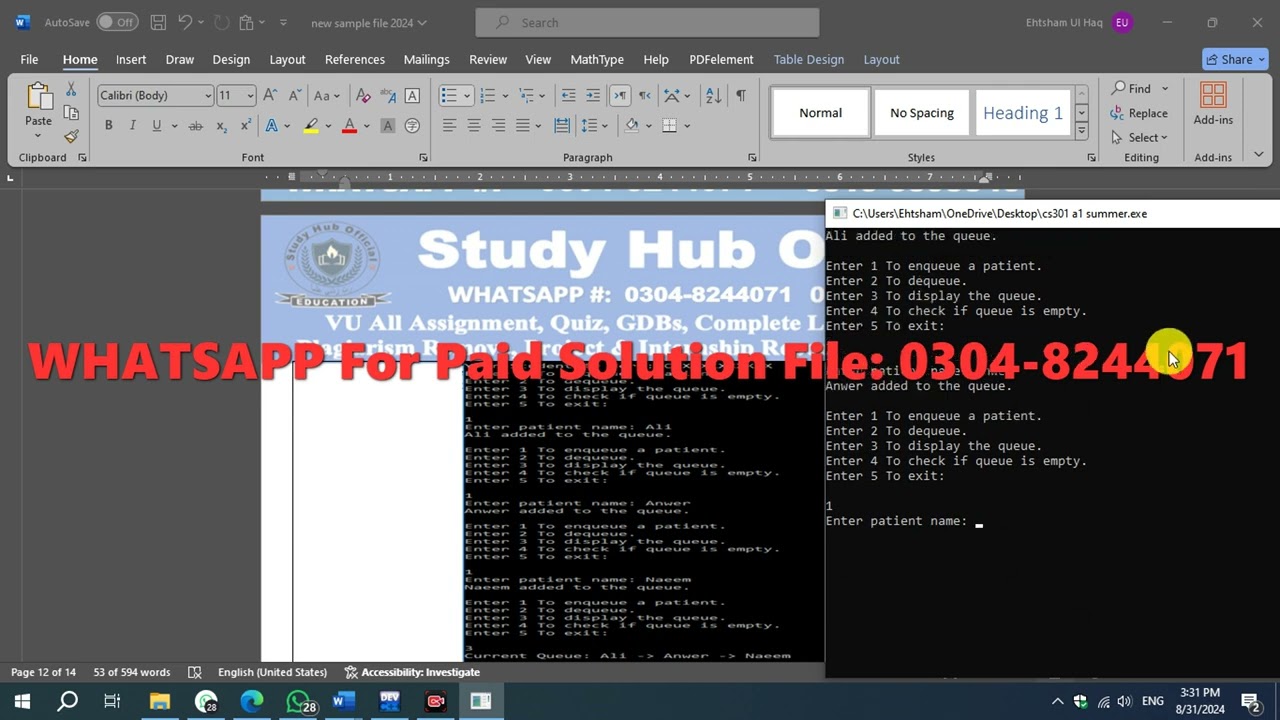Toggle left-to-right text direction

(x=620, y=96)
